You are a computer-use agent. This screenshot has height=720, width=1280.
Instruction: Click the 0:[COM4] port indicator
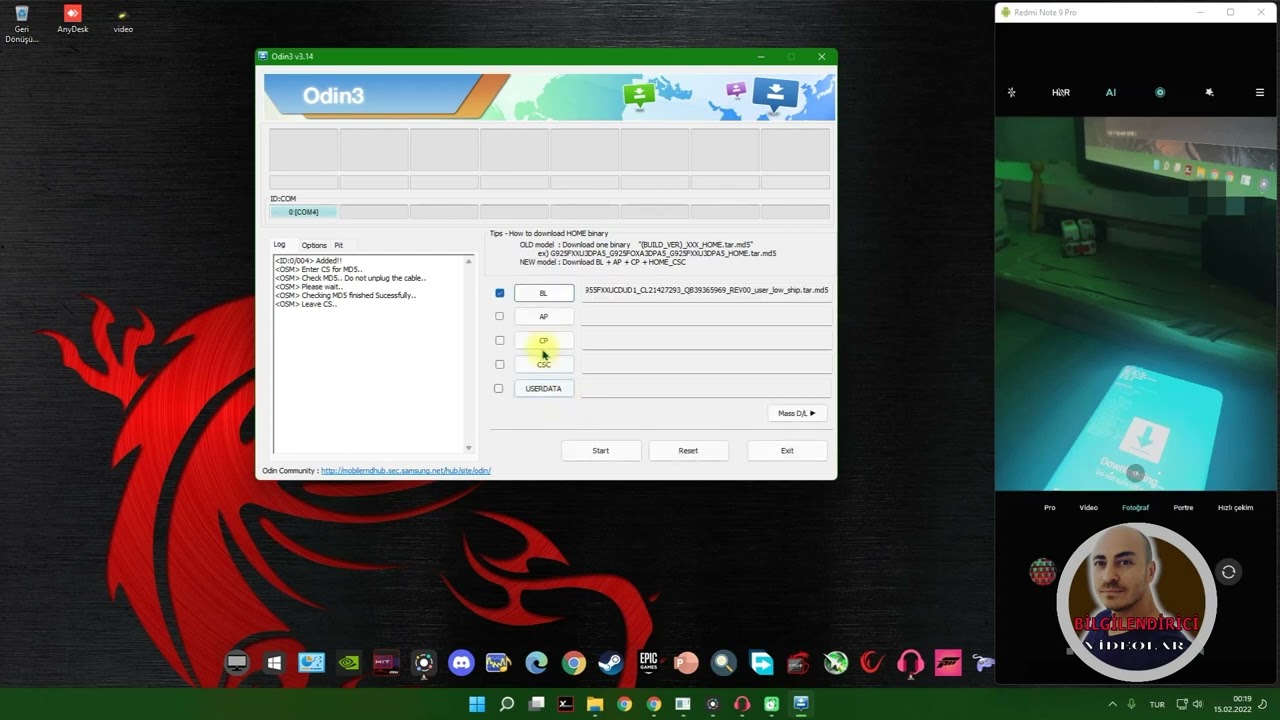click(x=303, y=212)
